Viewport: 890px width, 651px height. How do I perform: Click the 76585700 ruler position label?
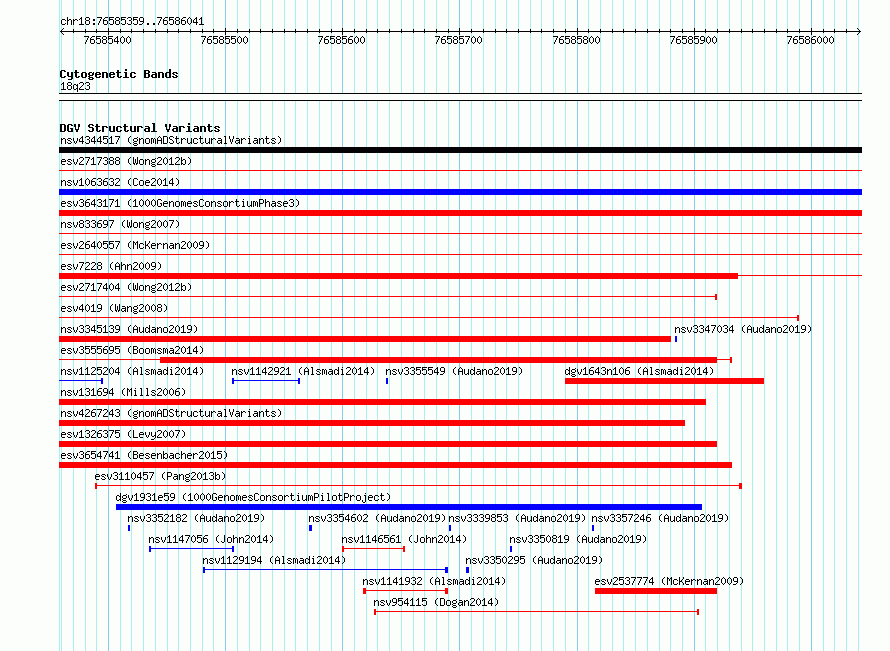click(x=459, y=40)
